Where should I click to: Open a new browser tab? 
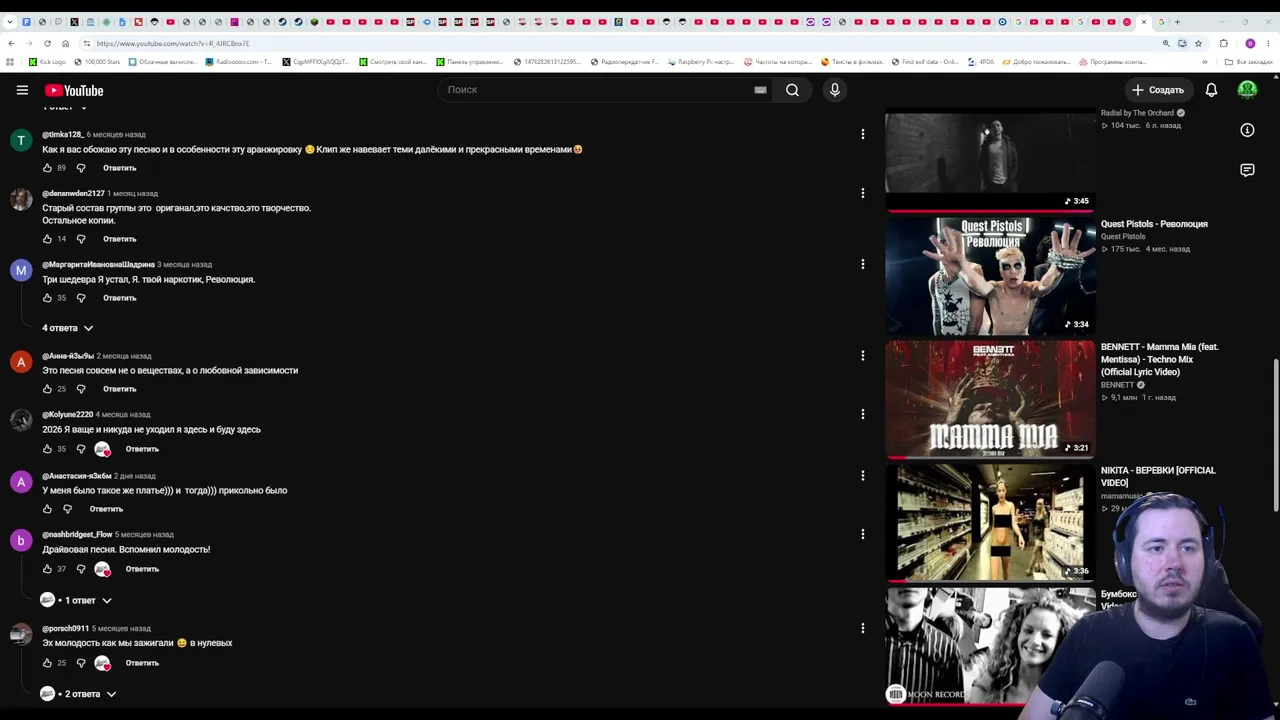pos(1177,22)
